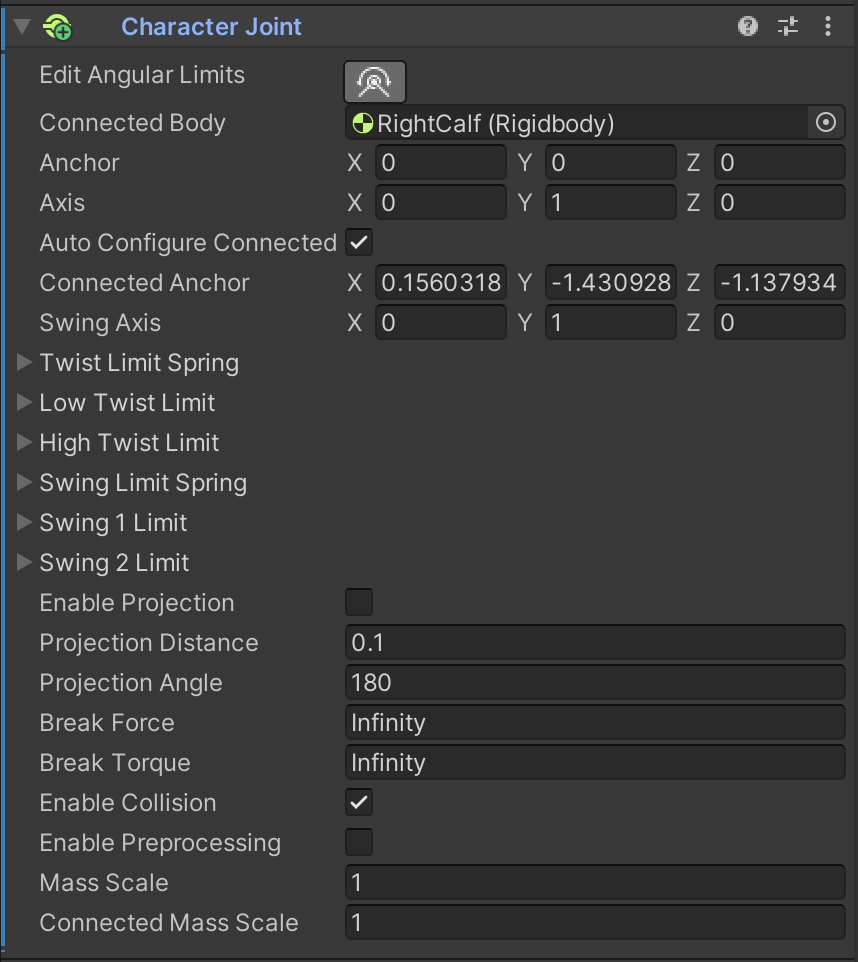Select the Connected Body RightCalf field

580,123
